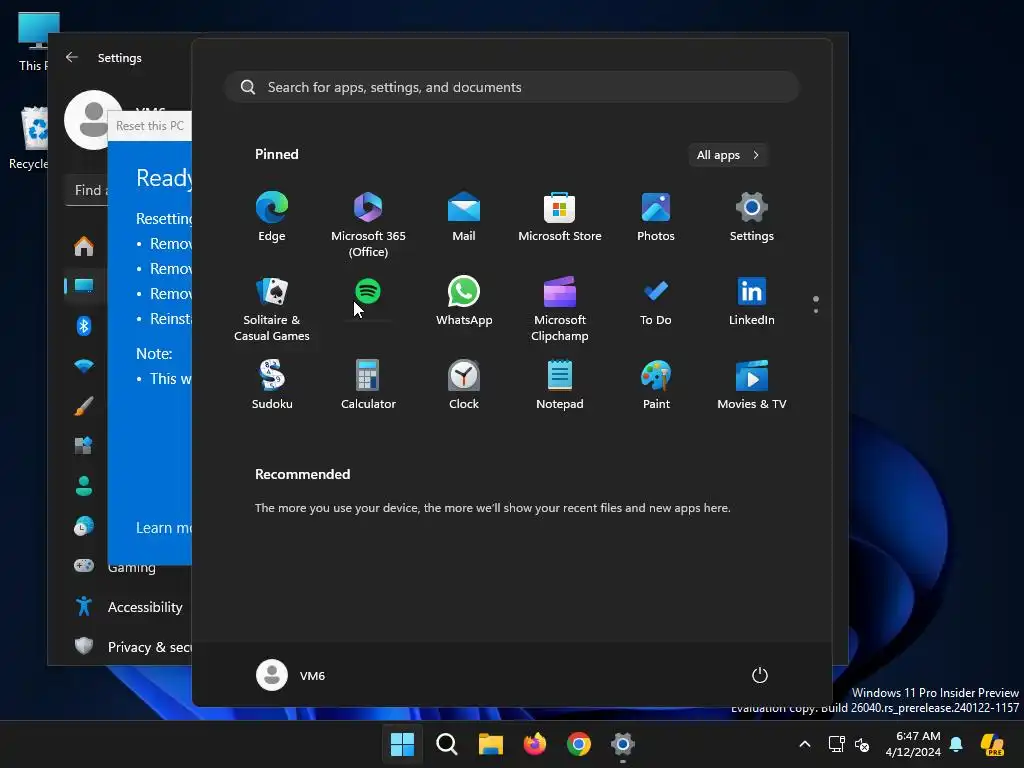Expand the All apps list
Screen dimensions: 1024x768
click(x=728, y=155)
